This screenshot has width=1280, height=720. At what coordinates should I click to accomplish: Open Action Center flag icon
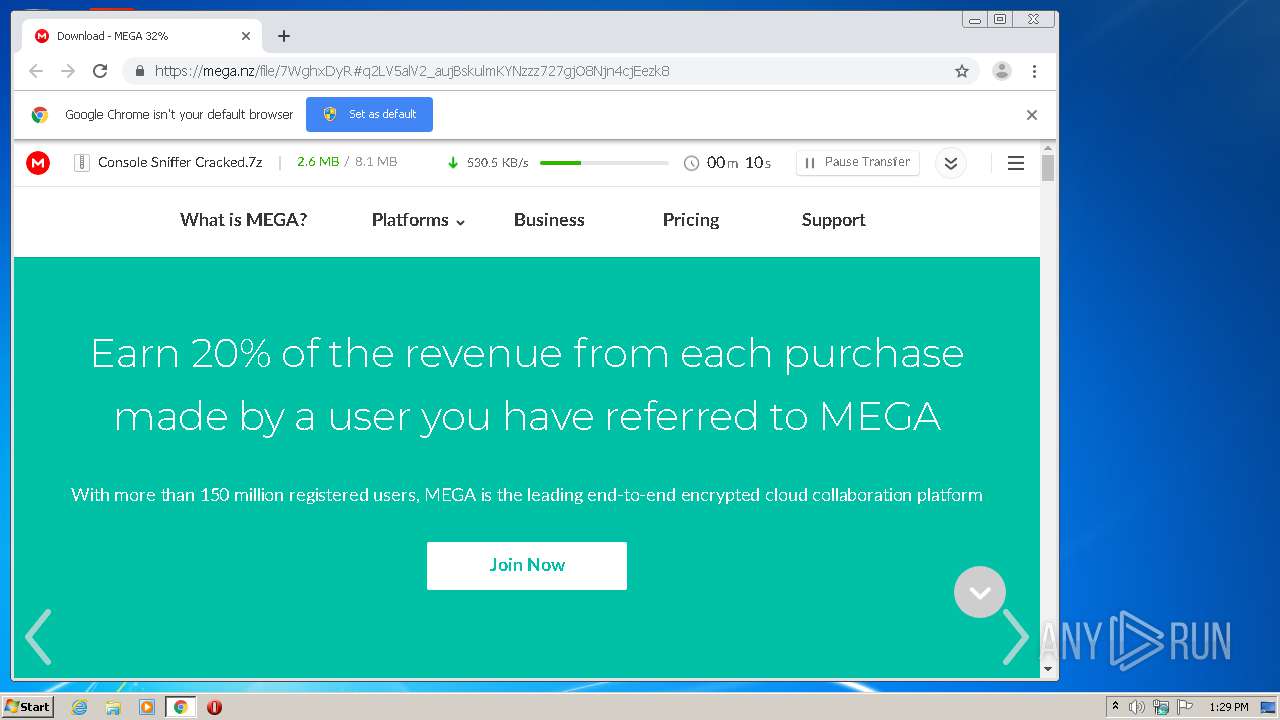[x=1185, y=707]
